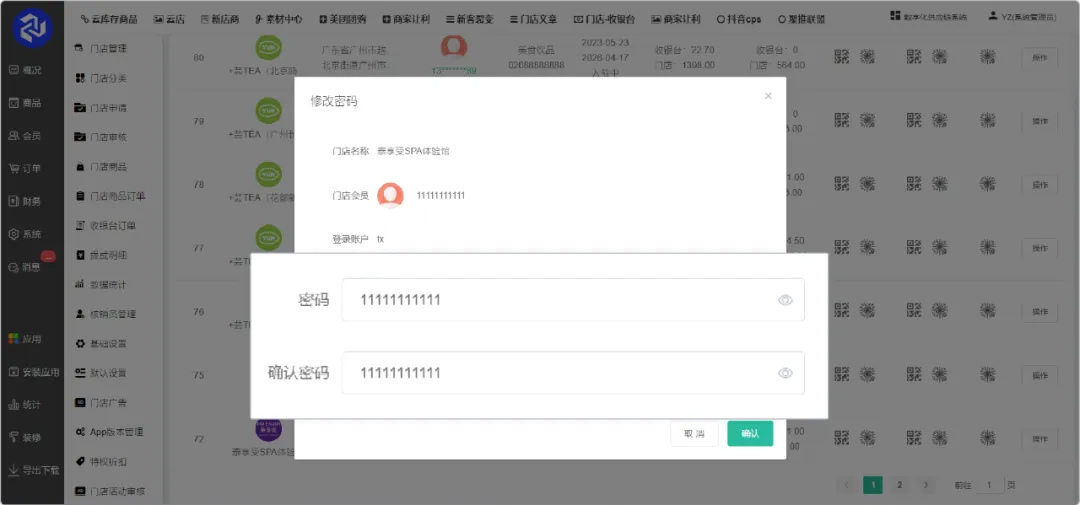The height and width of the screenshot is (505, 1080).
Task: Open the 概况 overview section
Action: tap(25, 70)
